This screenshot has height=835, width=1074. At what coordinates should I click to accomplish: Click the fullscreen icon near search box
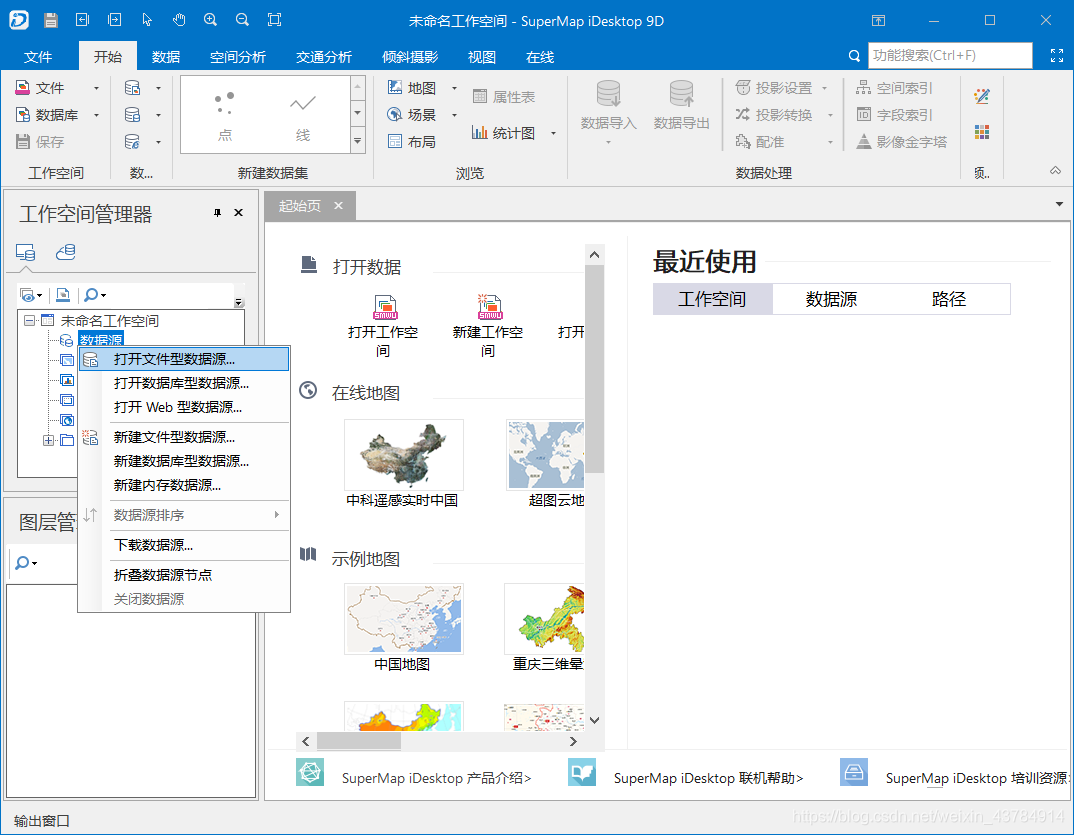click(1057, 55)
